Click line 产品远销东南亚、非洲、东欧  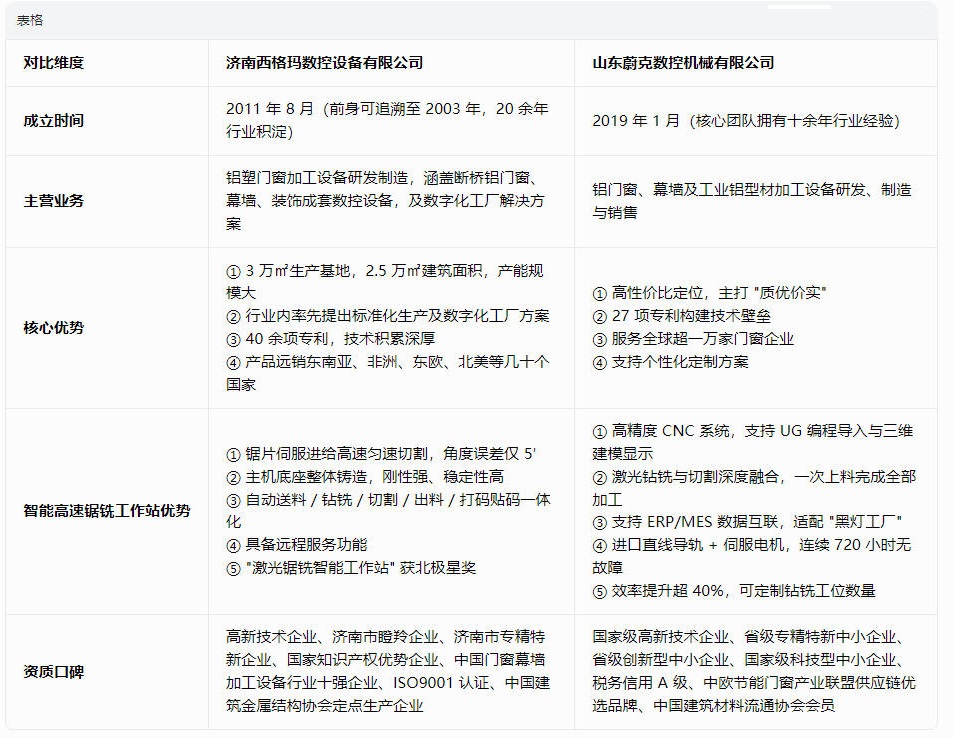tap(387, 373)
